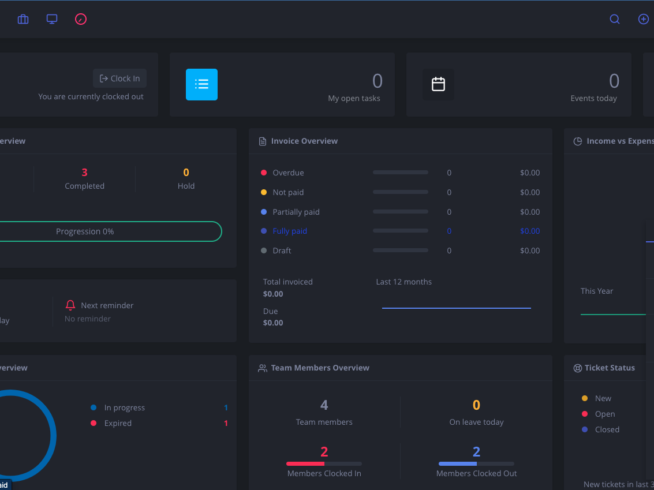Click the On leave today number

click(x=476, y=405)
